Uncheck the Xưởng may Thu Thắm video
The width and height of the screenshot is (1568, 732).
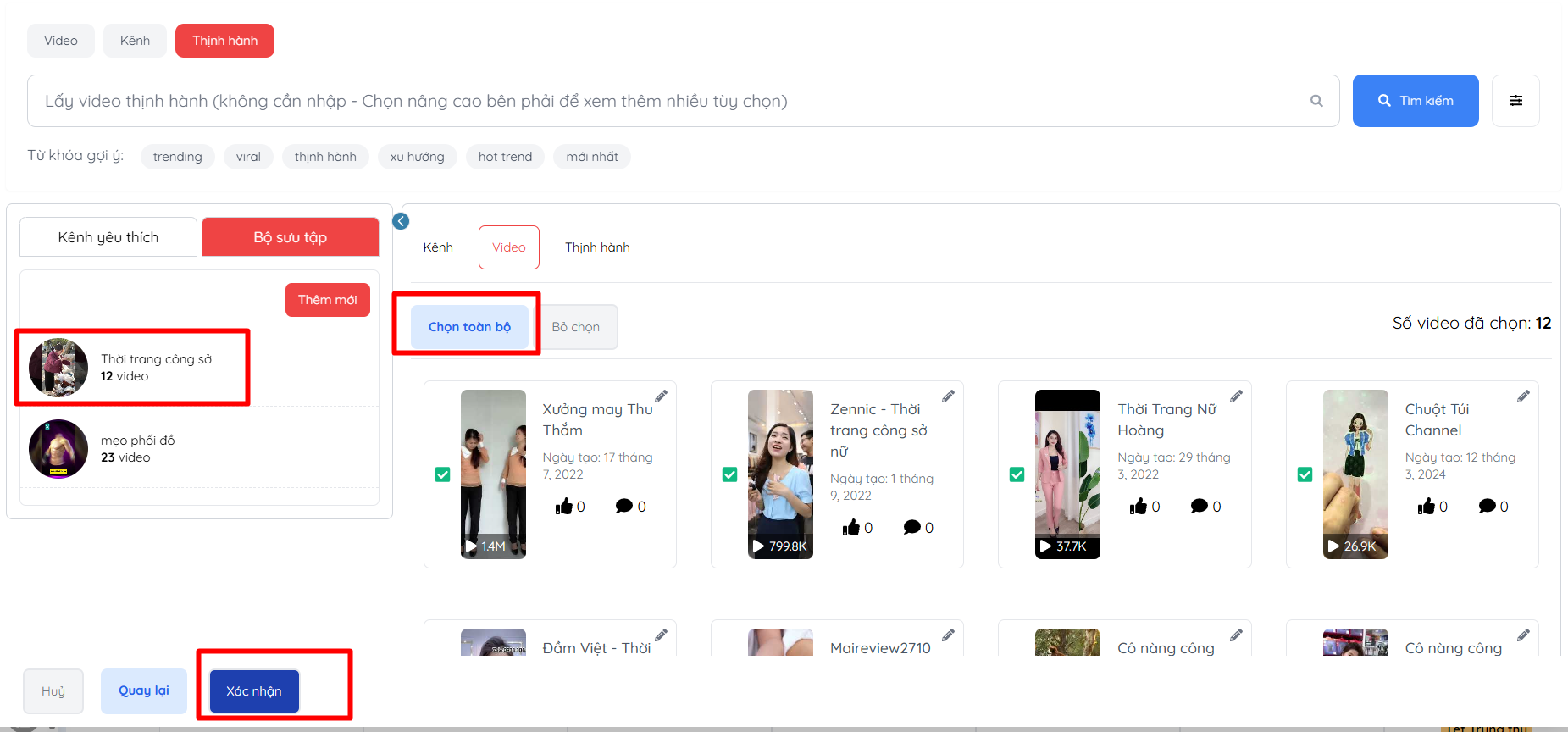(x=442, y=474)
